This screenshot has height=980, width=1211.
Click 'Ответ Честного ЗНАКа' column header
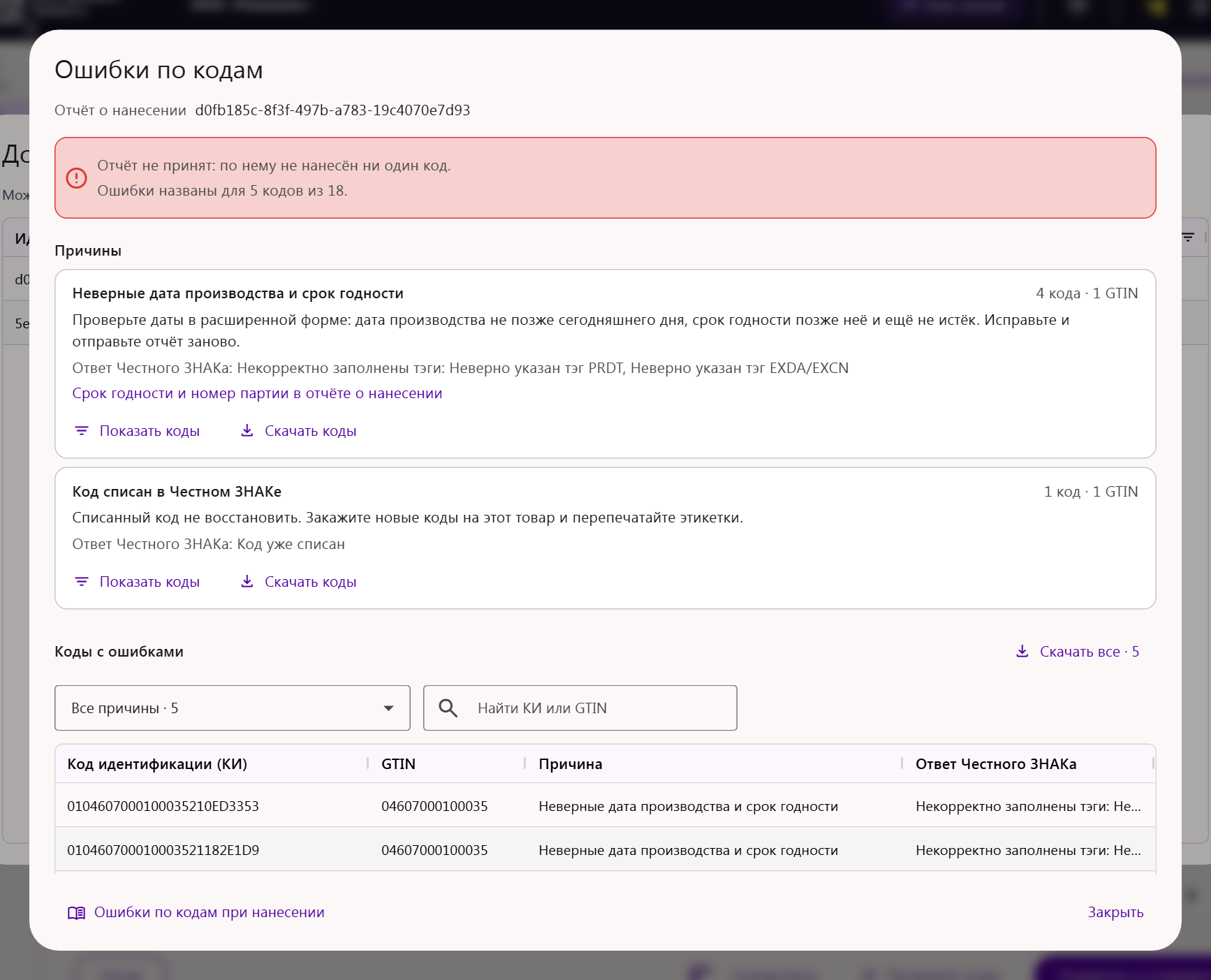point(996,764)
